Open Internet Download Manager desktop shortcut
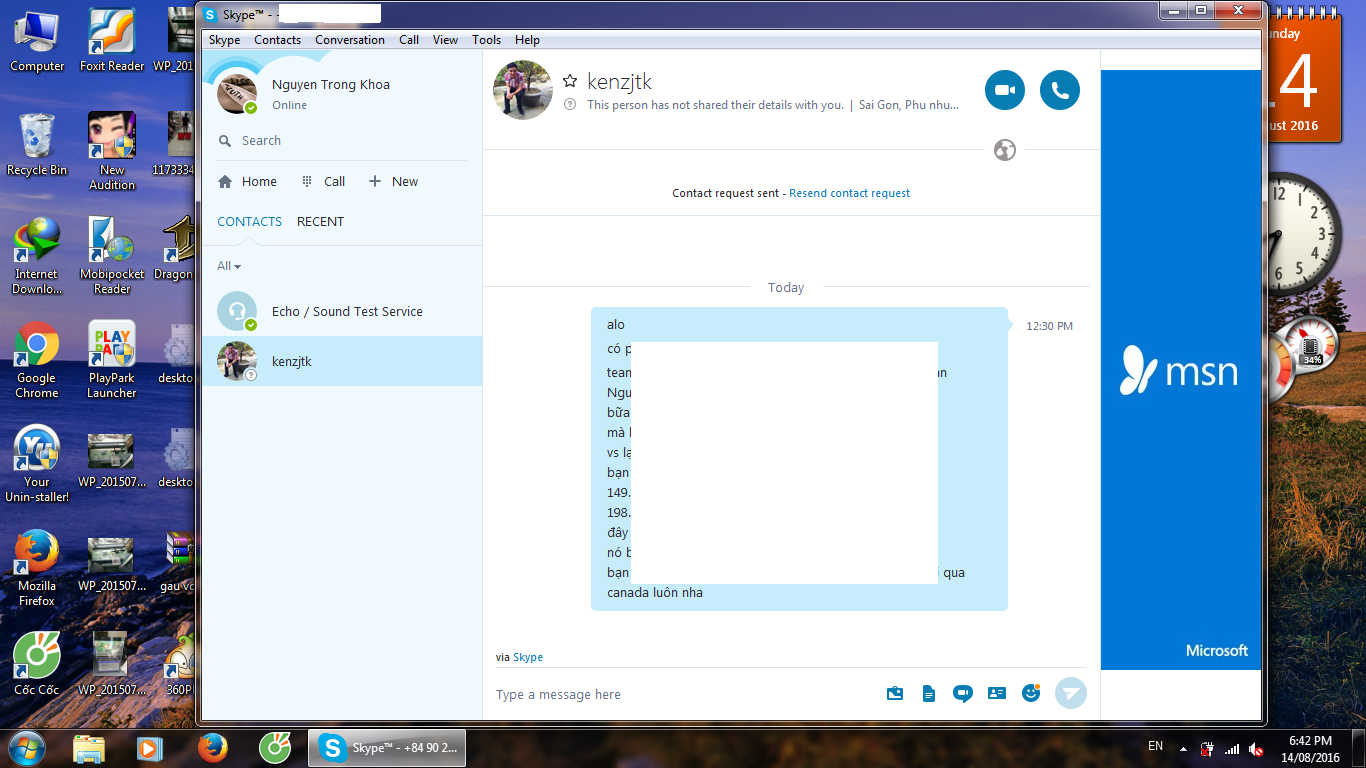 point(37,256)
